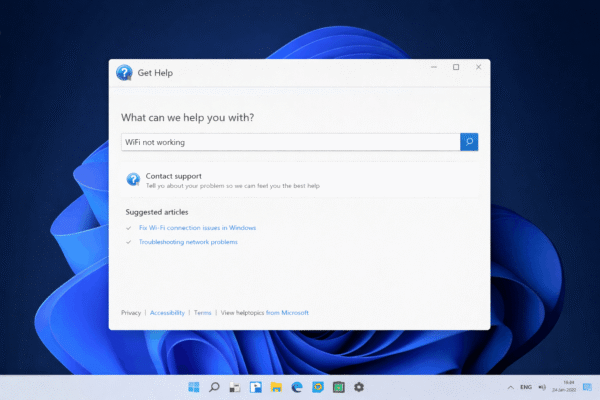Click the Privacy footer link

point(131,313)
